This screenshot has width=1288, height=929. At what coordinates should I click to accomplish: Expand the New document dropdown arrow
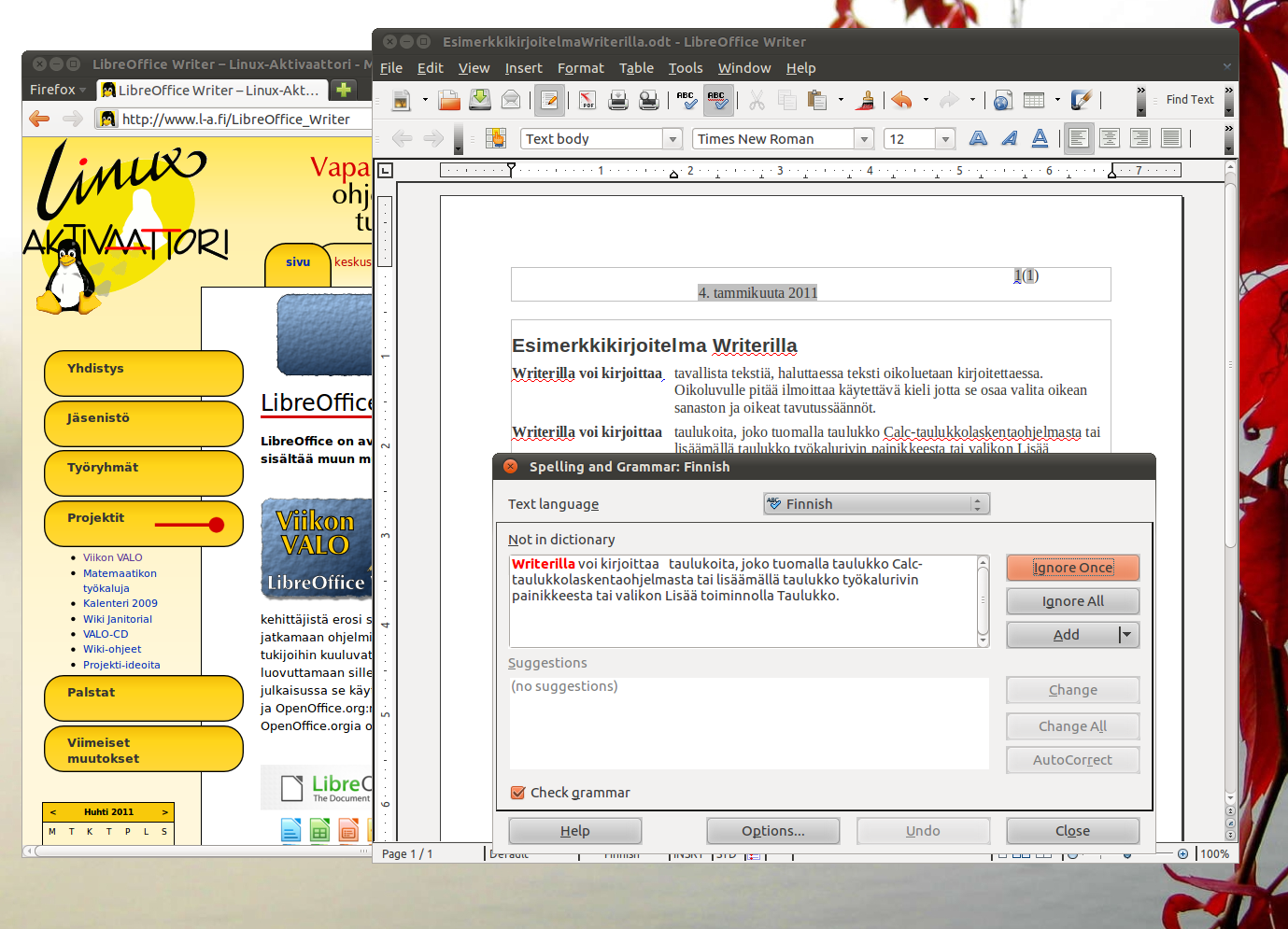[425, 100]
